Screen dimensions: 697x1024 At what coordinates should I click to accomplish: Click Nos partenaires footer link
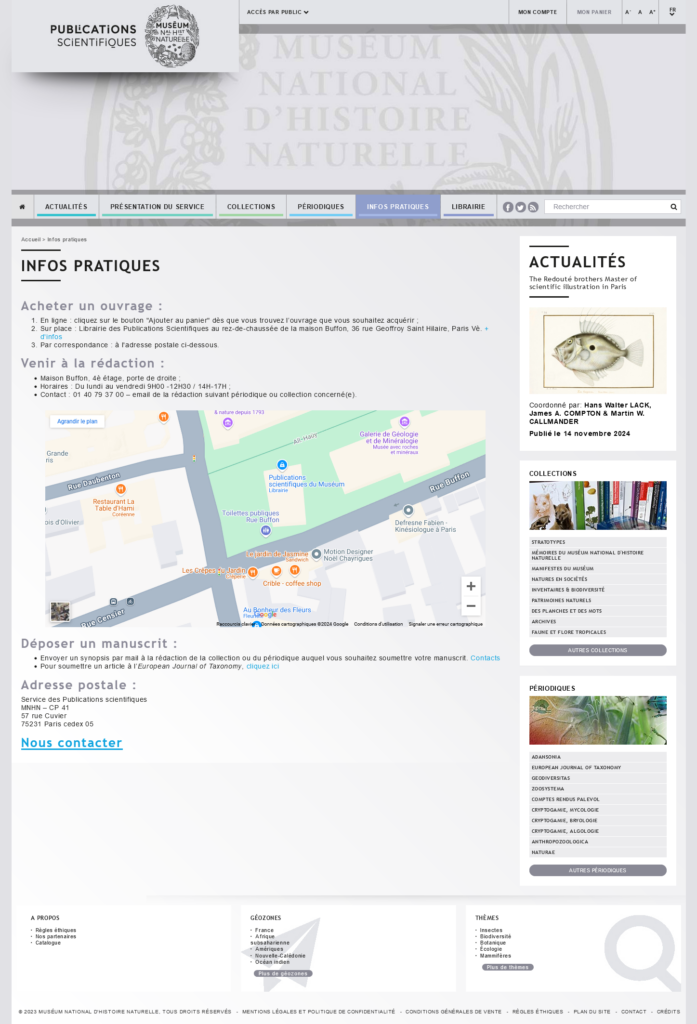[56, 936]
